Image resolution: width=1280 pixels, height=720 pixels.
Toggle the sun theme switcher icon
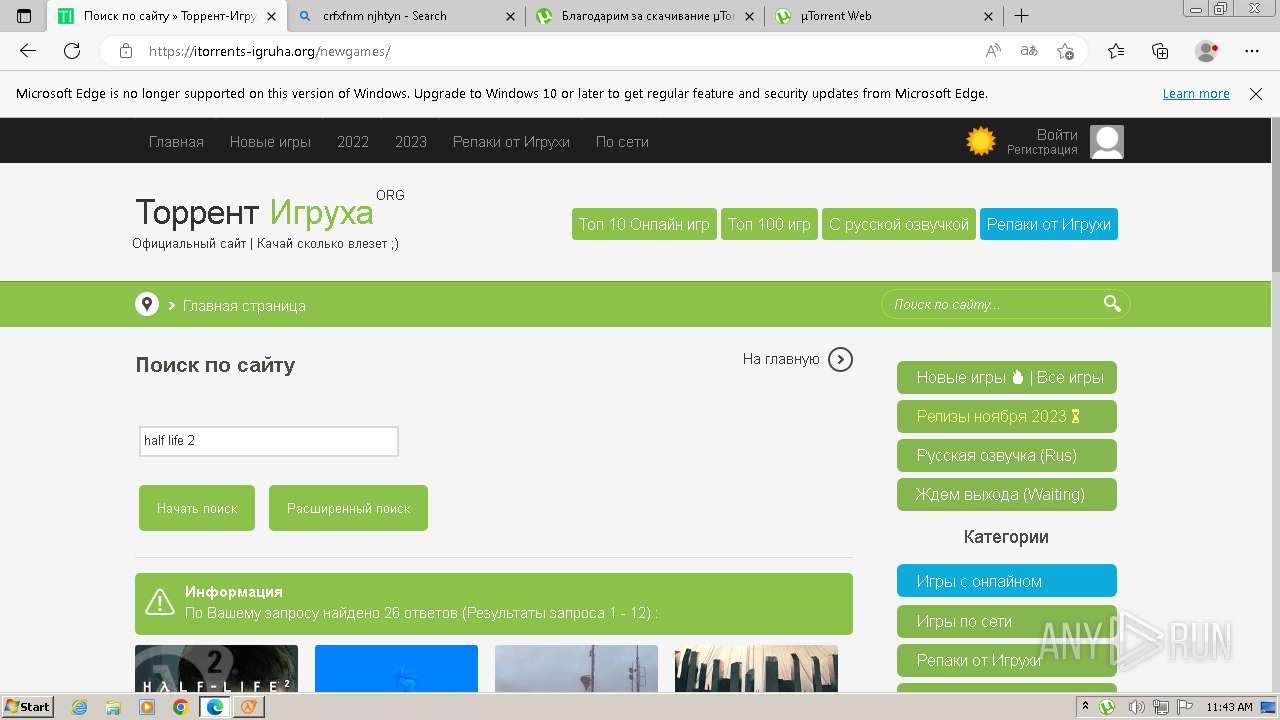click(x=981, y=141)
